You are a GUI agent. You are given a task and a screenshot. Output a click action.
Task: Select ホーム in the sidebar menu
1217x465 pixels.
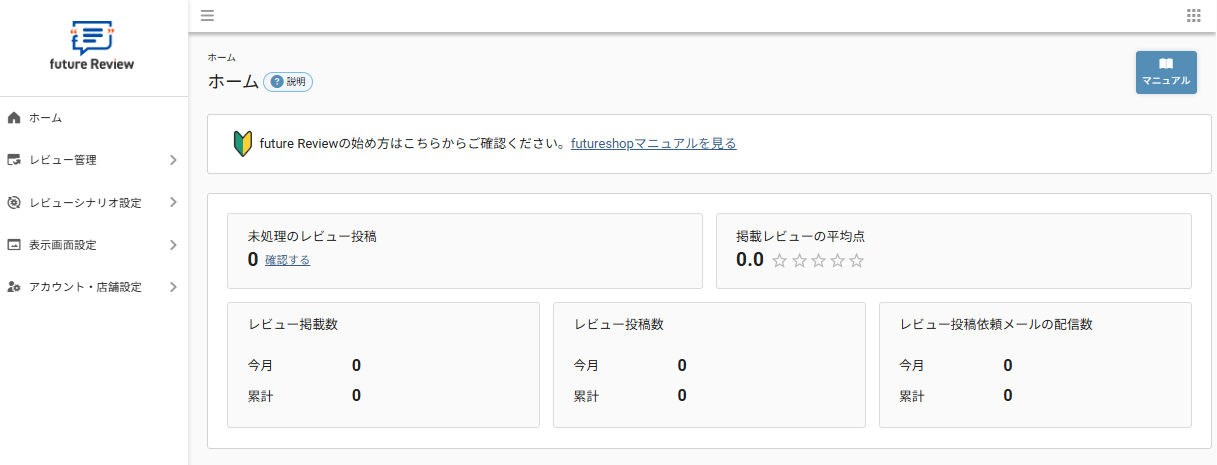[46, 118]
